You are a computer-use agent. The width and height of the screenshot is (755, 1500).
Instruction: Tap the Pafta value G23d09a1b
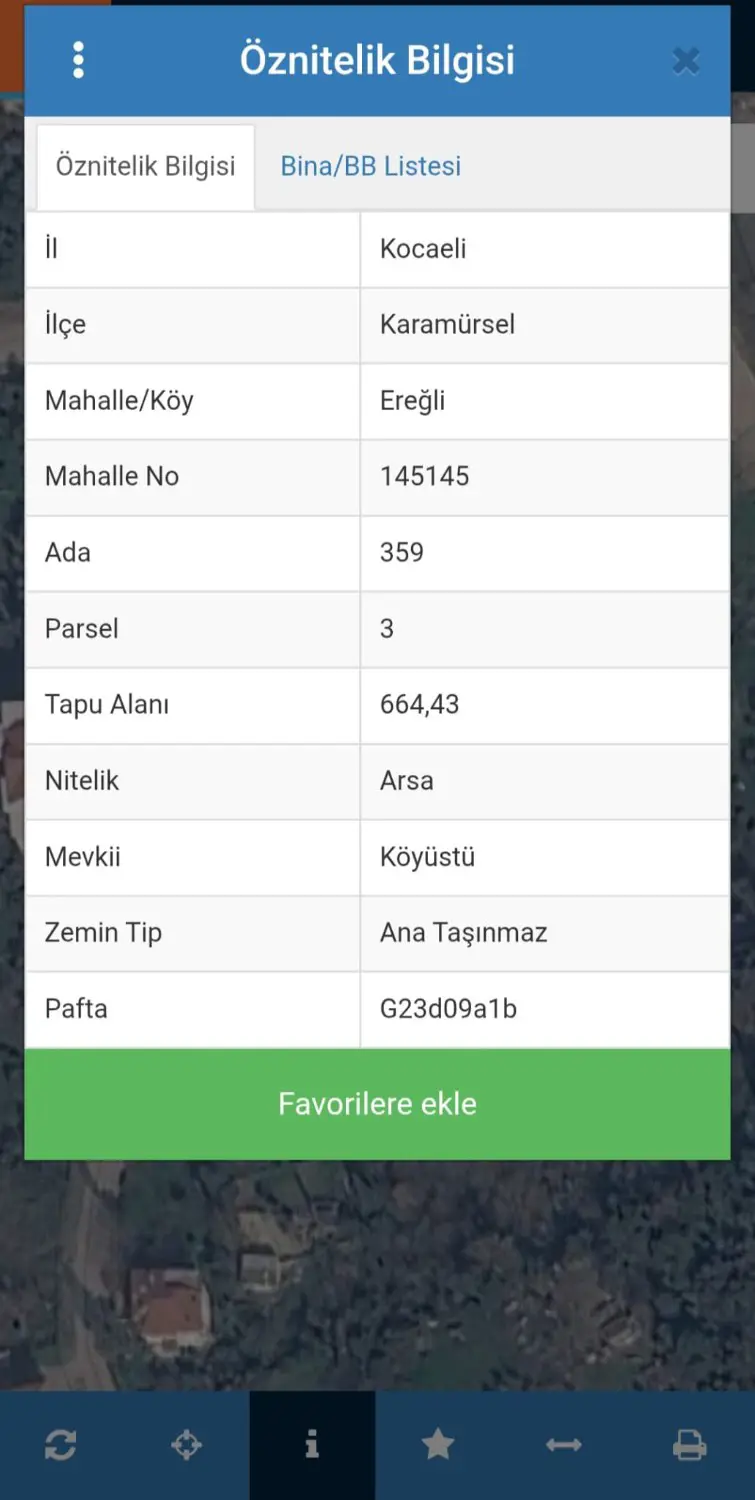coord(448,1008)
